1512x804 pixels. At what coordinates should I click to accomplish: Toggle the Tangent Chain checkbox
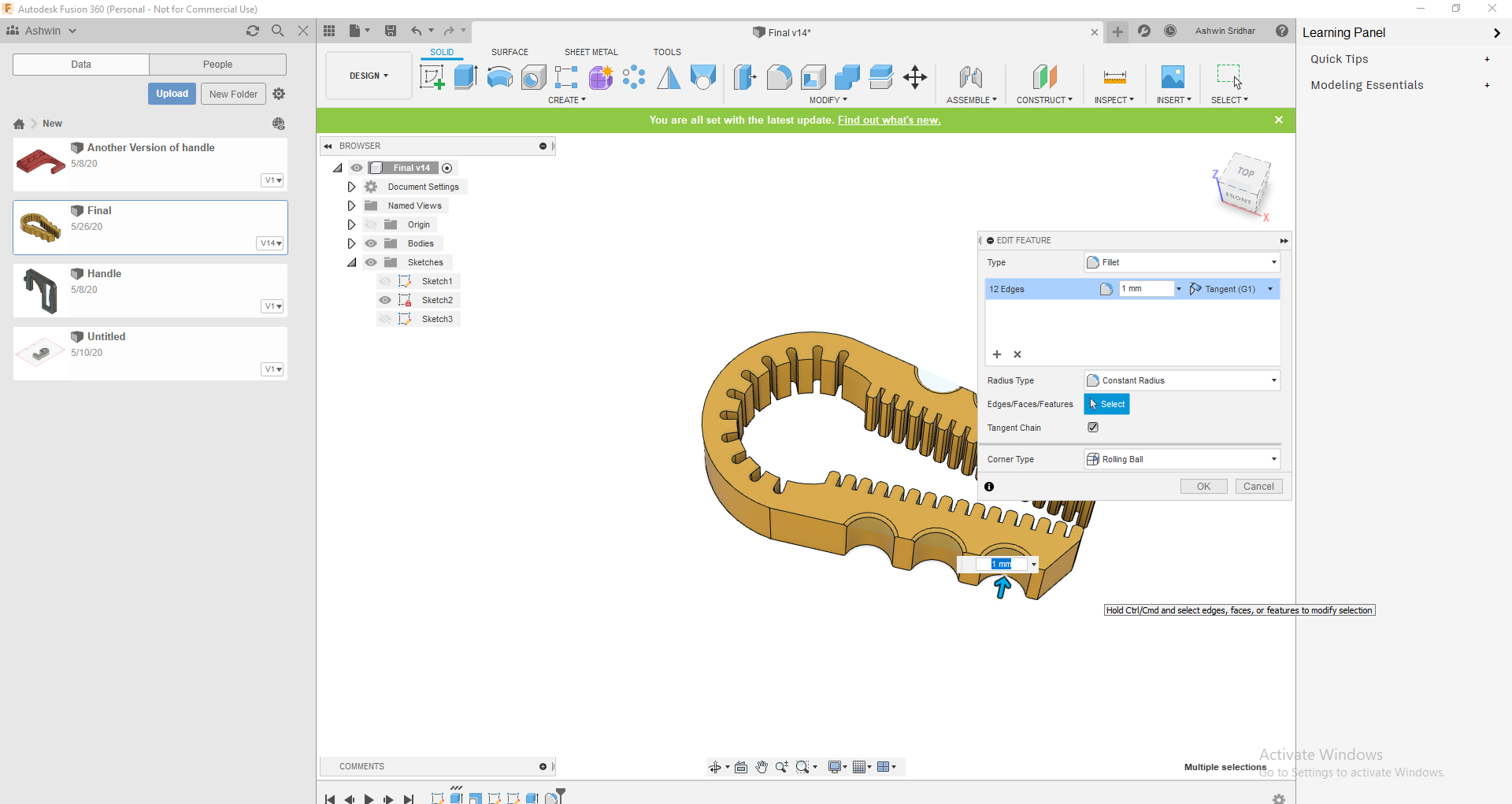[1093, 428]
